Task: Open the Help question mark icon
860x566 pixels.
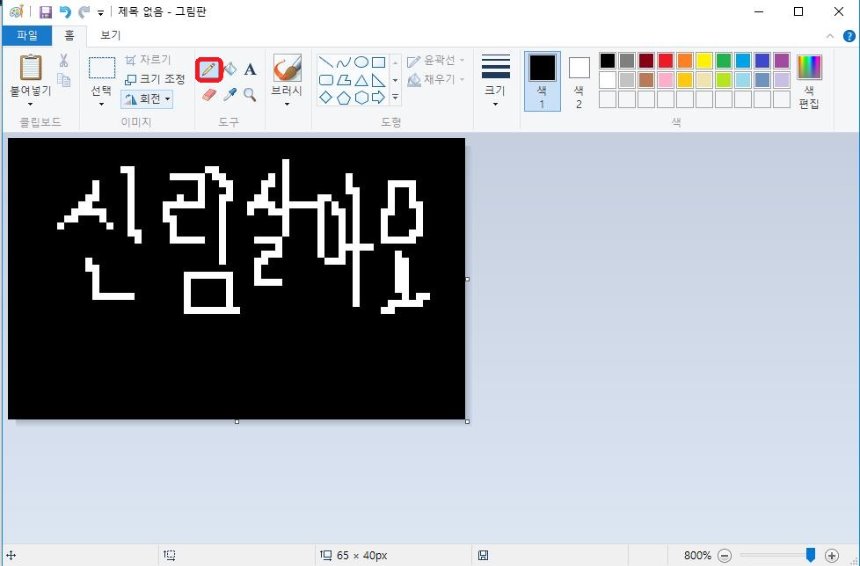Action: 848,36
